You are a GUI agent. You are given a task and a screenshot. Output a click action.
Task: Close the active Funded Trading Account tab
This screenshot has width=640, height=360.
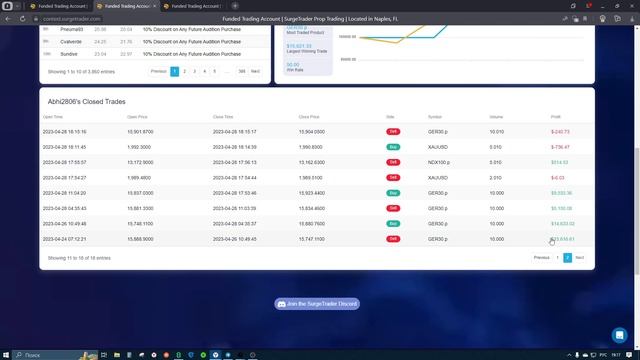click(154, 6)
